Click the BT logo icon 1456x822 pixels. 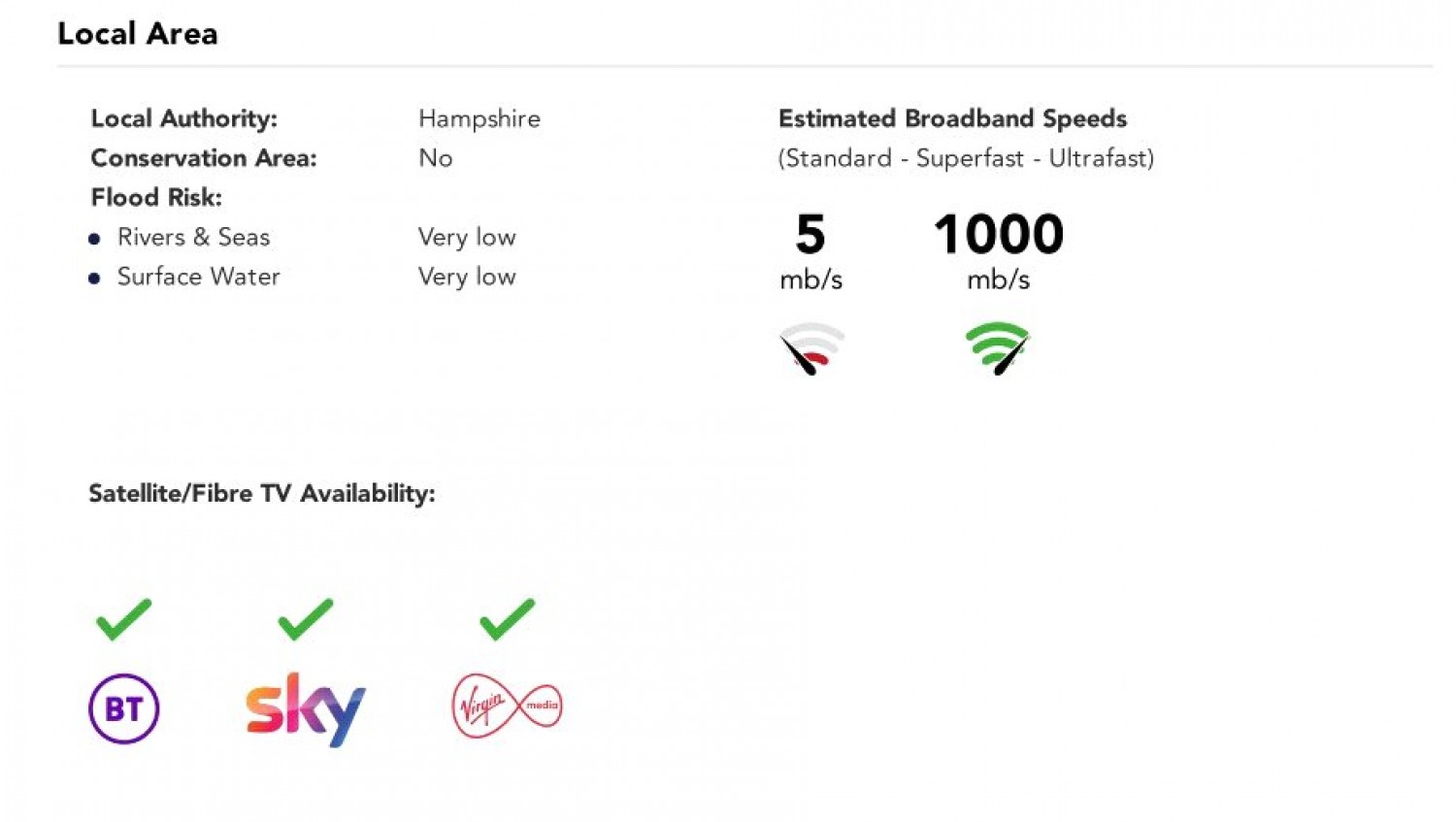(124, 708)
